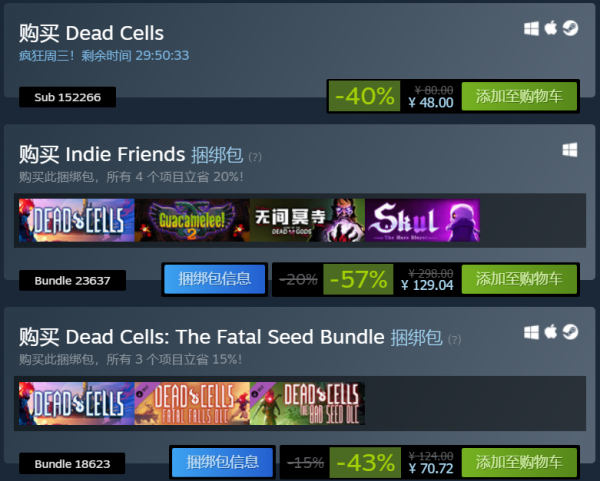The width and height of the screenshot is (600, 481).
Task: Open the Guacamelee! 2 game thumbnail
Action: [190, 221]
